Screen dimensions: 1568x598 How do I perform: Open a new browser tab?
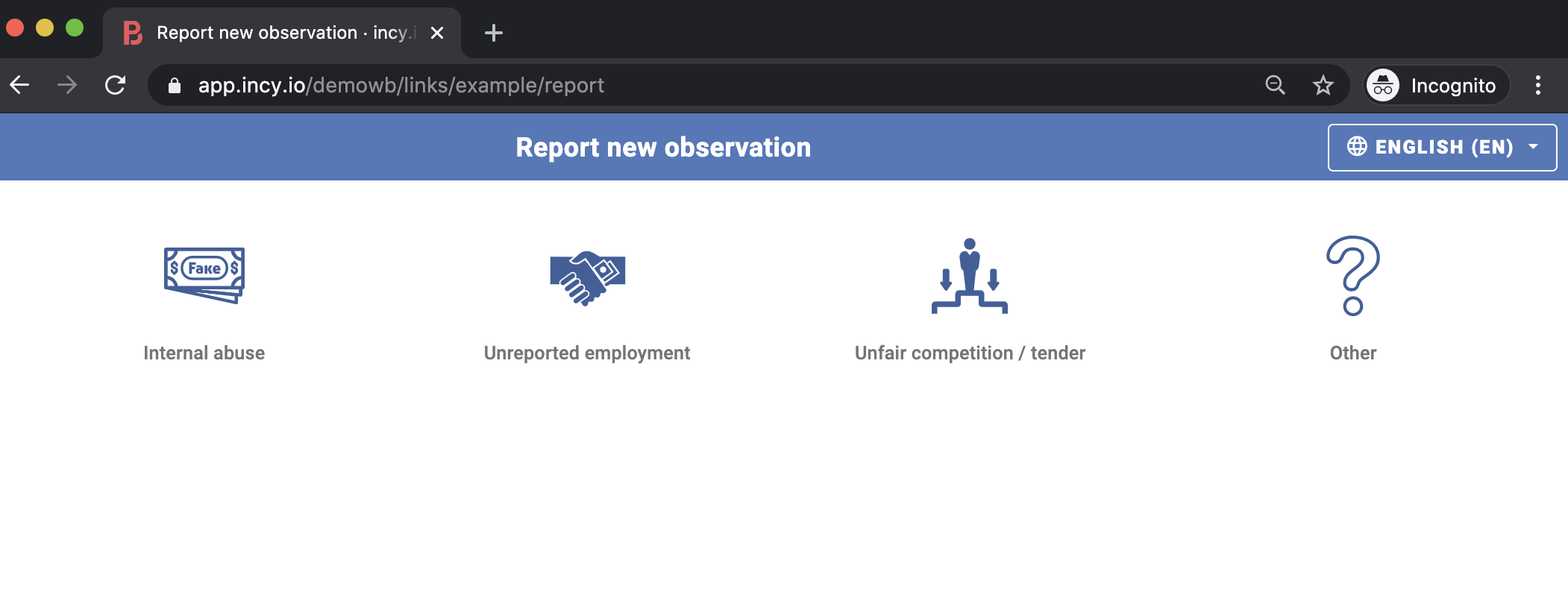(x=494, y=33)
